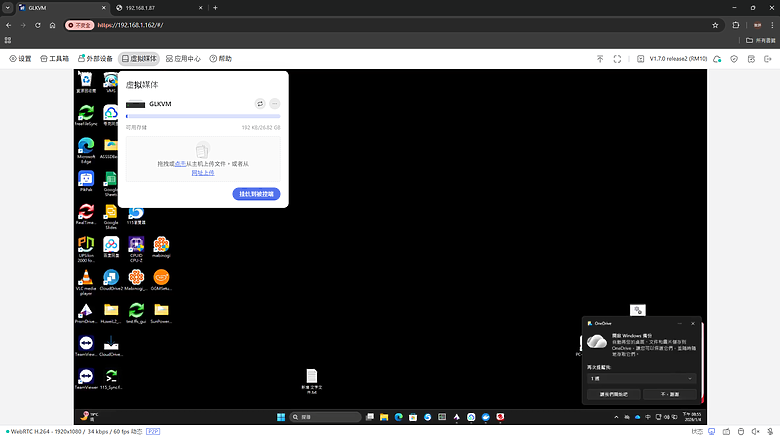Expand the remote system tray overflow chevron
Image resolution: width=780 pixels, height=438 pixels.
(x=616, y=417)
